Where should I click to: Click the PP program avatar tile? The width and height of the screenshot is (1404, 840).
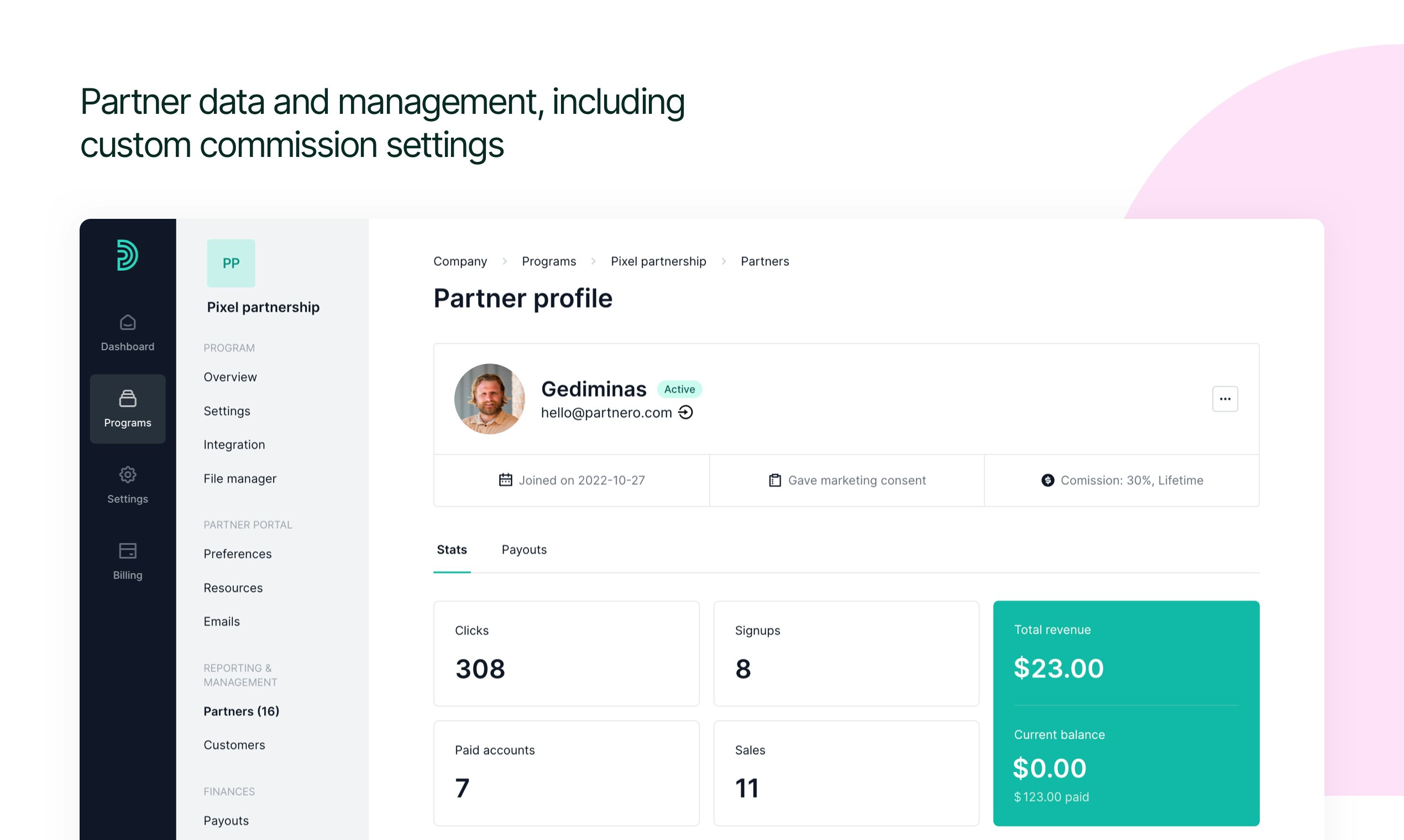coord(230,263)
